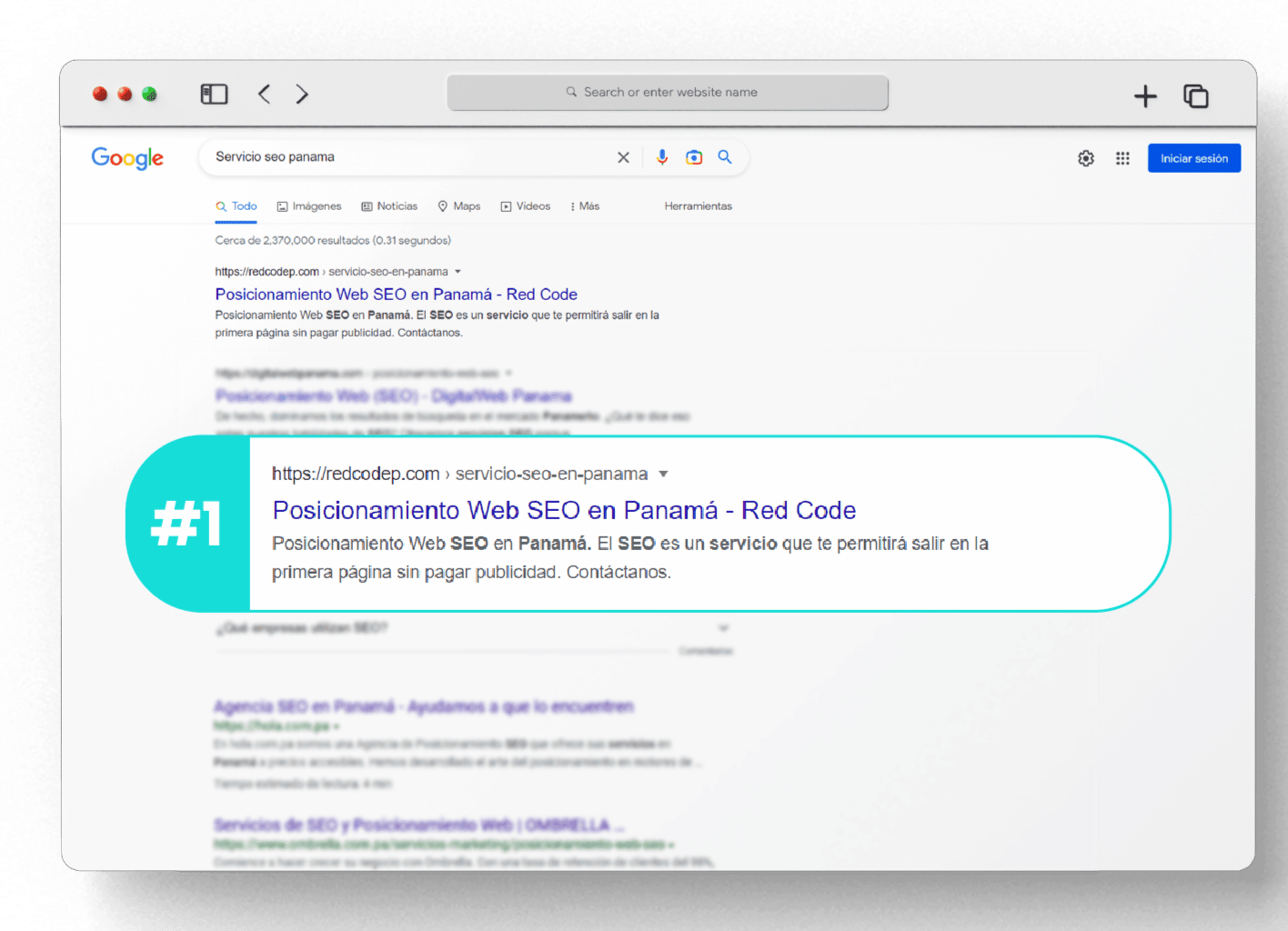The image size is (1288, 931).
Task: Start a voice search with the microphone icon
Action: (x=661, y=157)
